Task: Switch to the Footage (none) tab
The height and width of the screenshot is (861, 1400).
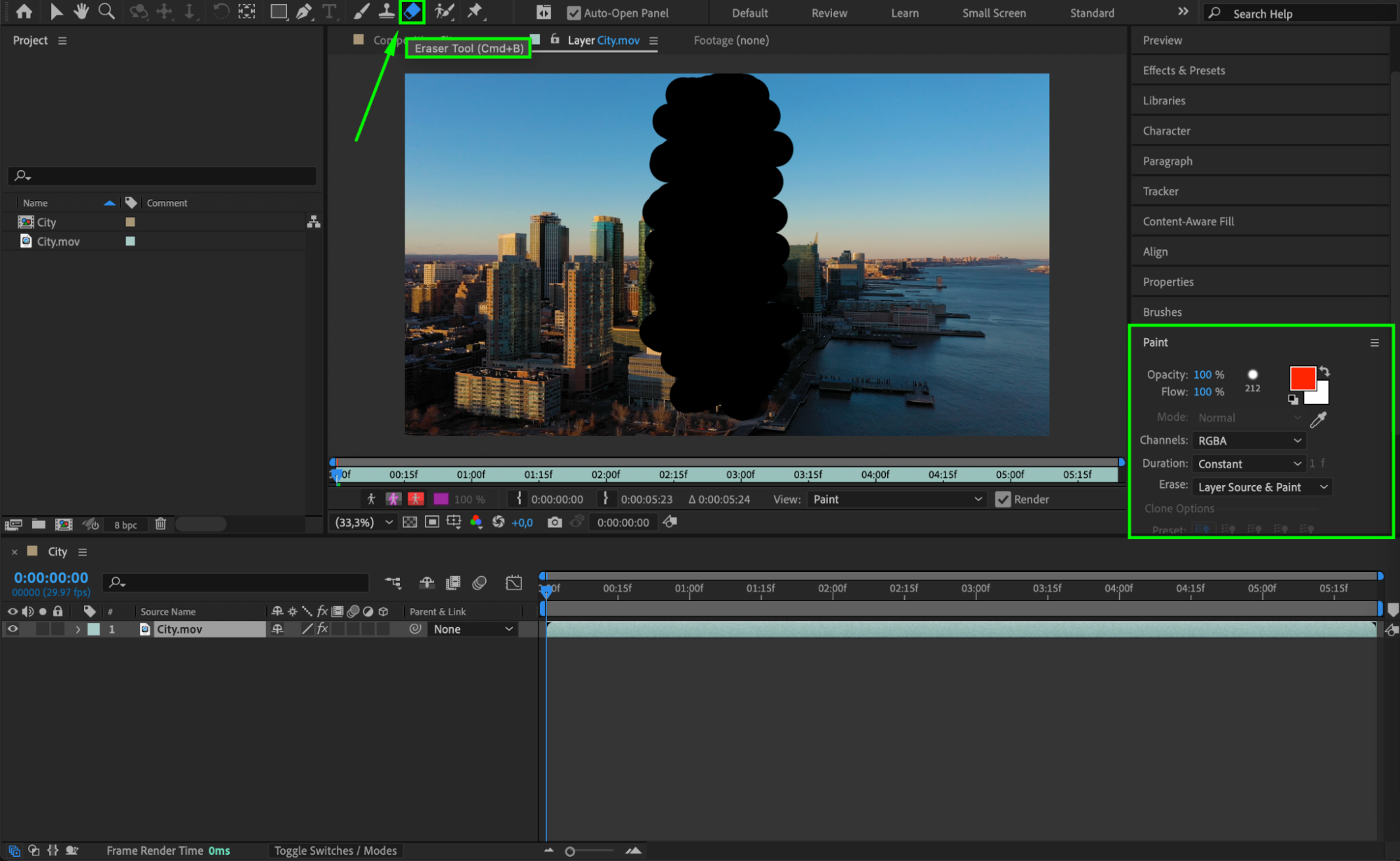Action: click(730, 41)
